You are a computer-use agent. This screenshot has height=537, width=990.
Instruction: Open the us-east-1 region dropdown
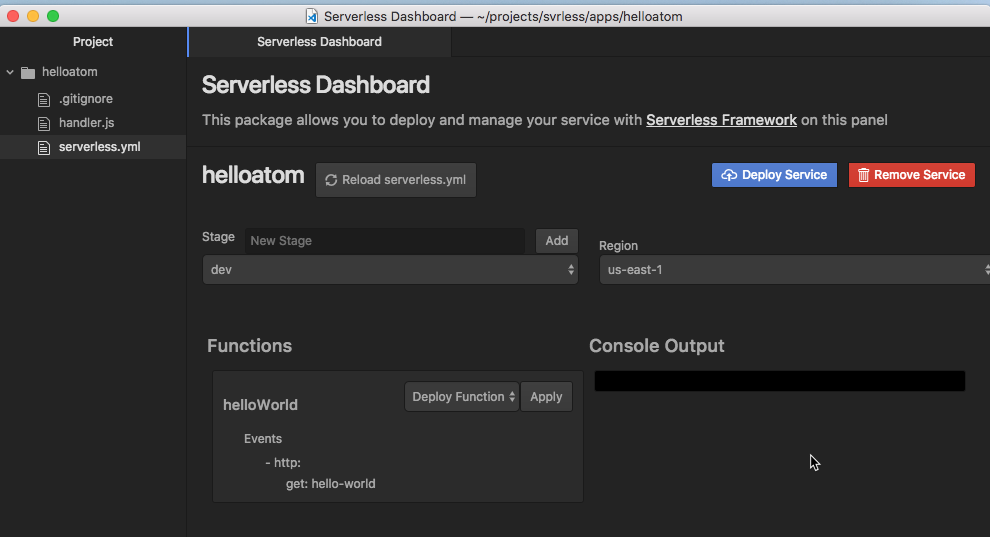coord(794,269)
